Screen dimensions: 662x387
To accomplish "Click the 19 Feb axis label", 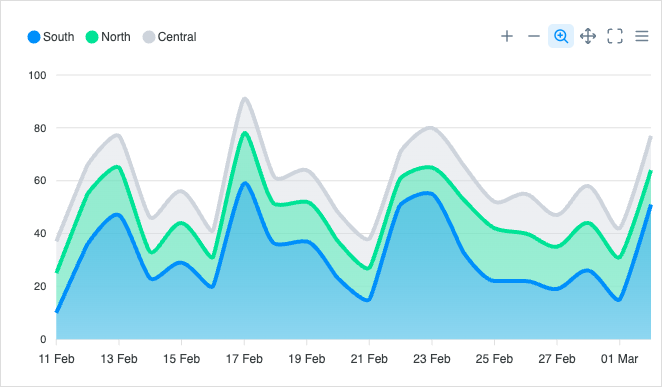I will 307,359.
